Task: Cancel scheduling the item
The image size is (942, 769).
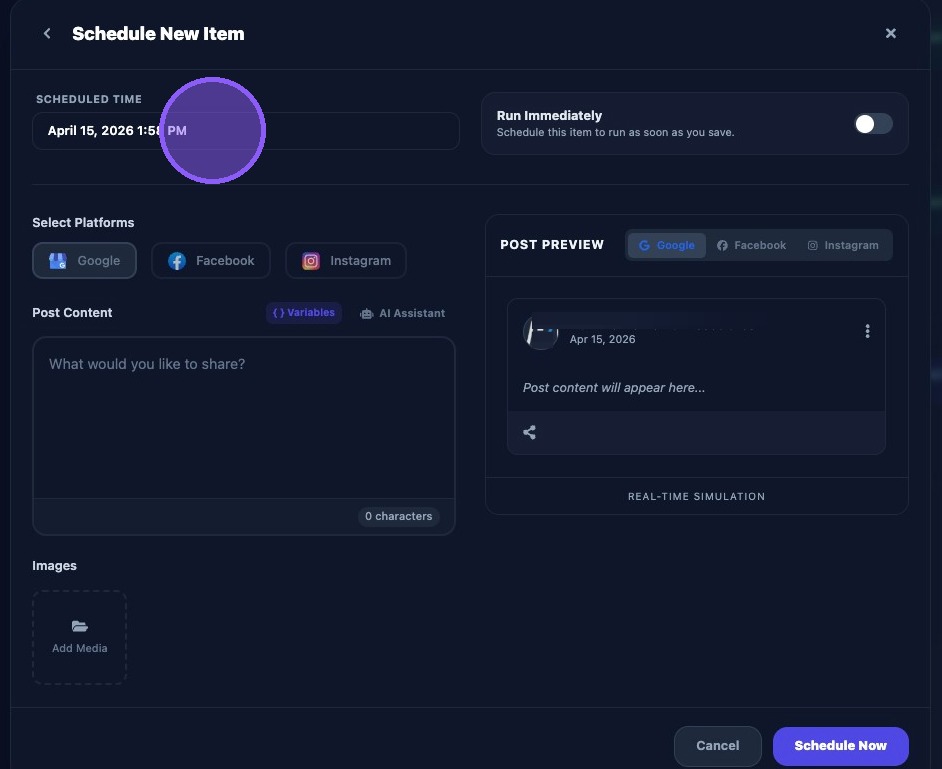Action: [x=717, y=746]
